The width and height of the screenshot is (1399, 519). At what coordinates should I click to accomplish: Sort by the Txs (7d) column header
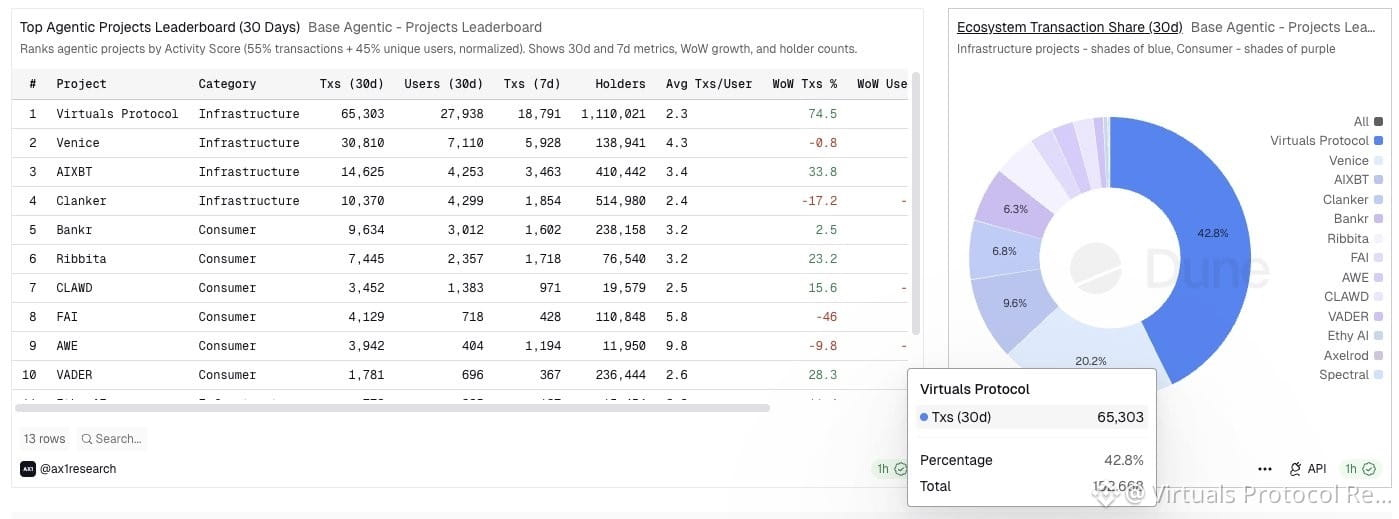coord(532,84)
